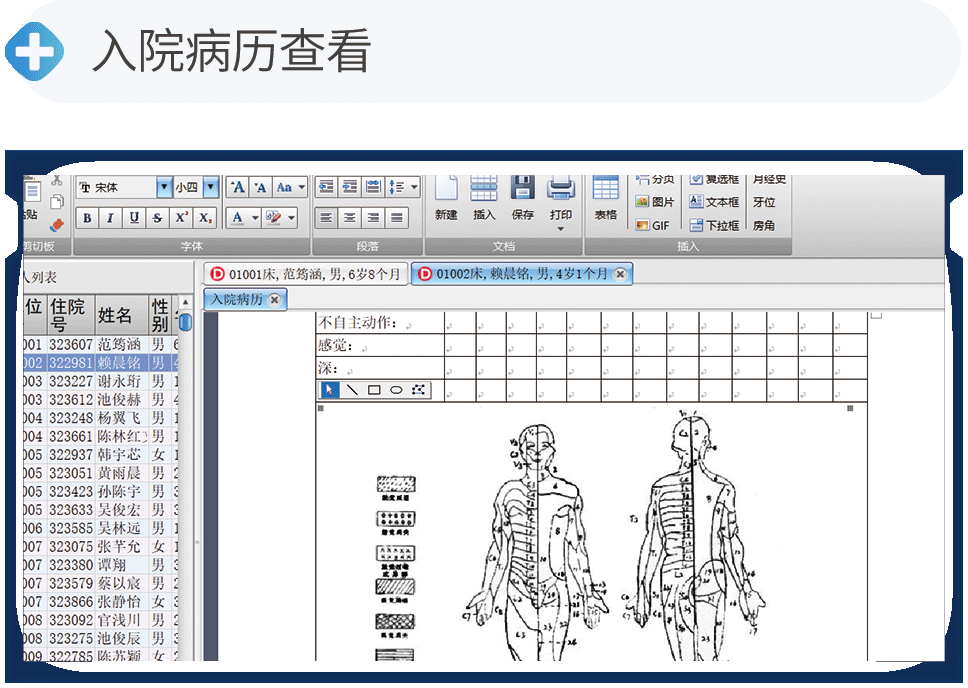The image size is (968, 688).
Task: Expand the 打印 print options arrow
Action: [x=560, y=229]
